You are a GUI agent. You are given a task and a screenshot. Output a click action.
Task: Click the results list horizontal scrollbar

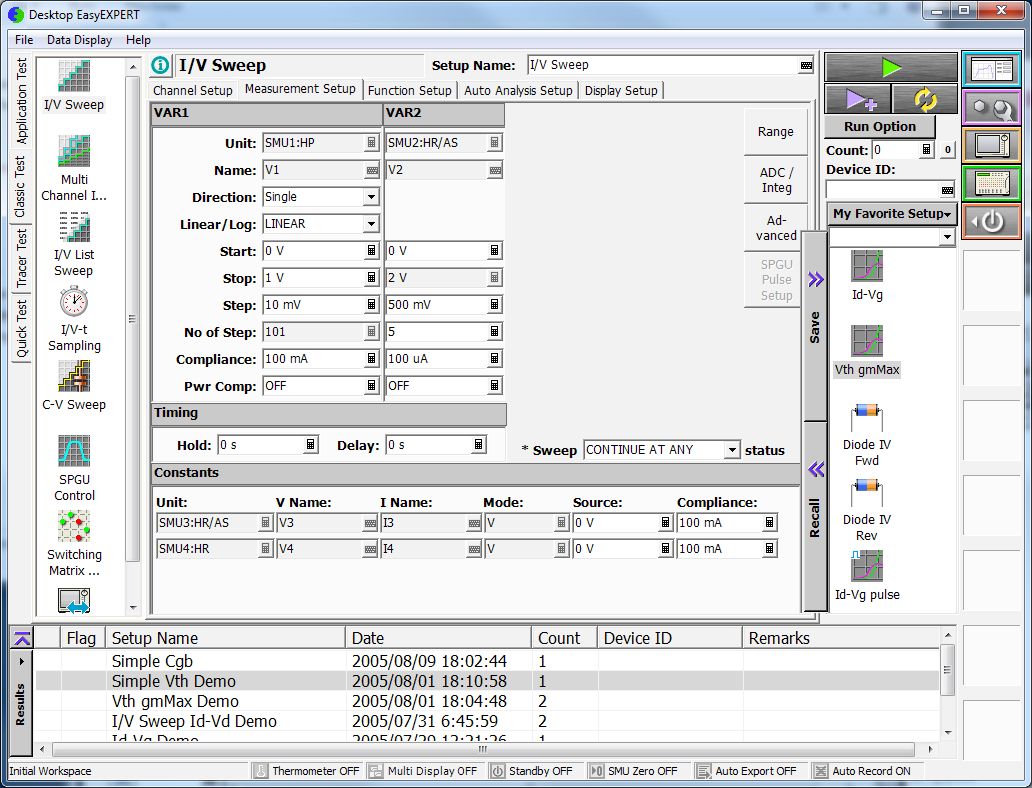483,749
